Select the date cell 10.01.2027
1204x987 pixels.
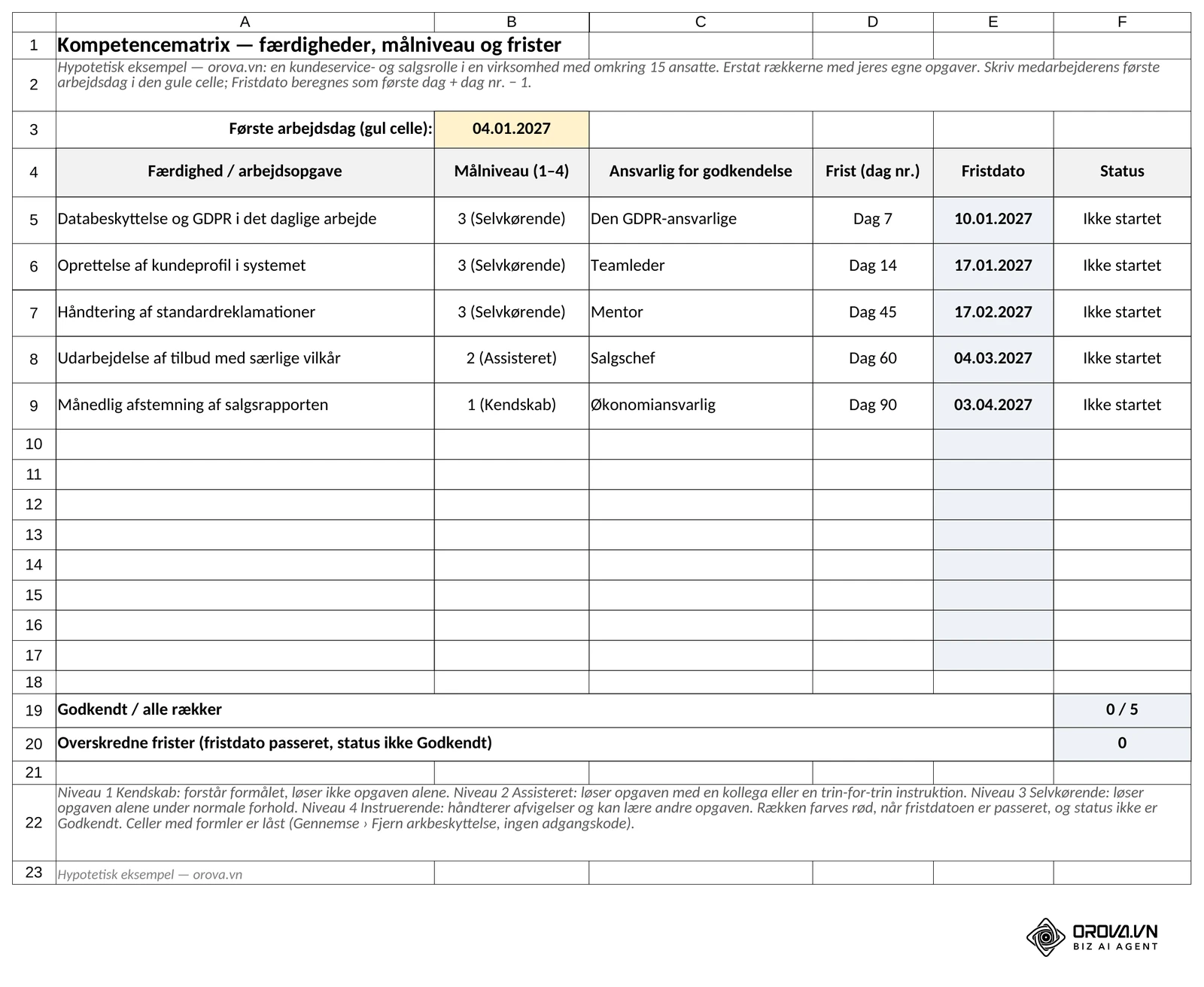(x=993, y=220)
